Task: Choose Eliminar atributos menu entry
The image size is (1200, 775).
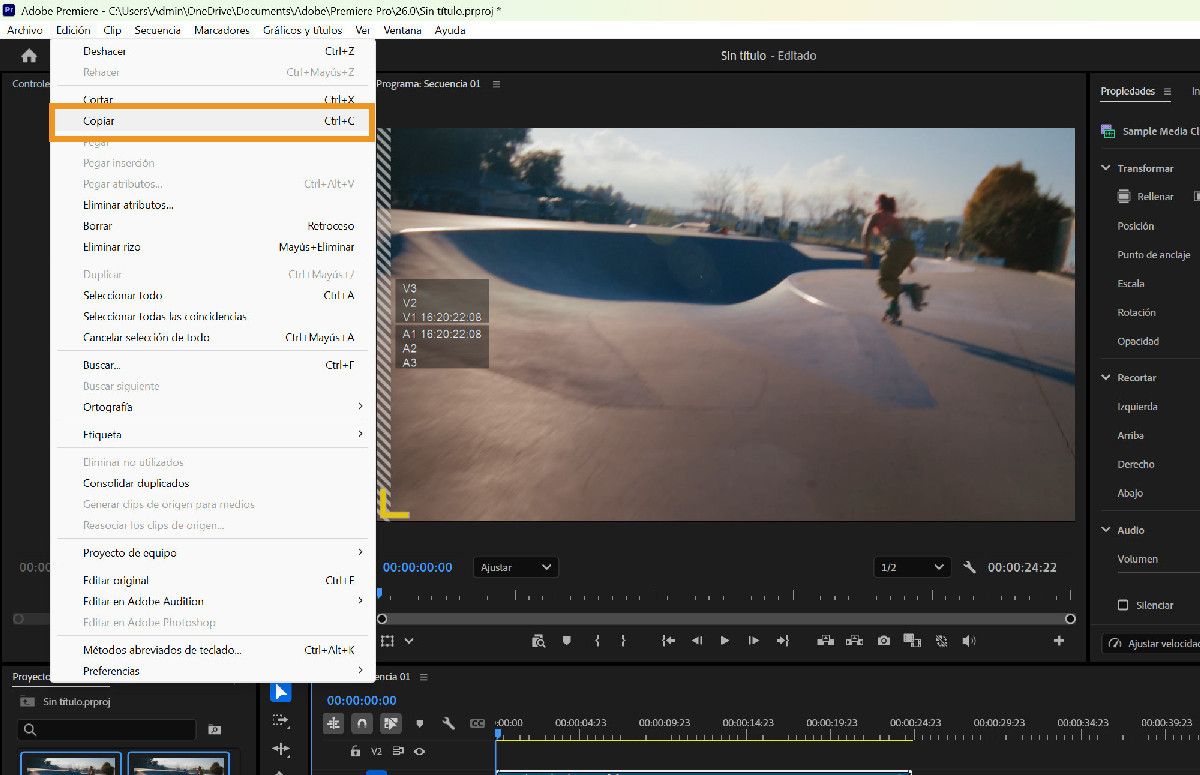Action: pyautogui.click(x=213, y=205)
